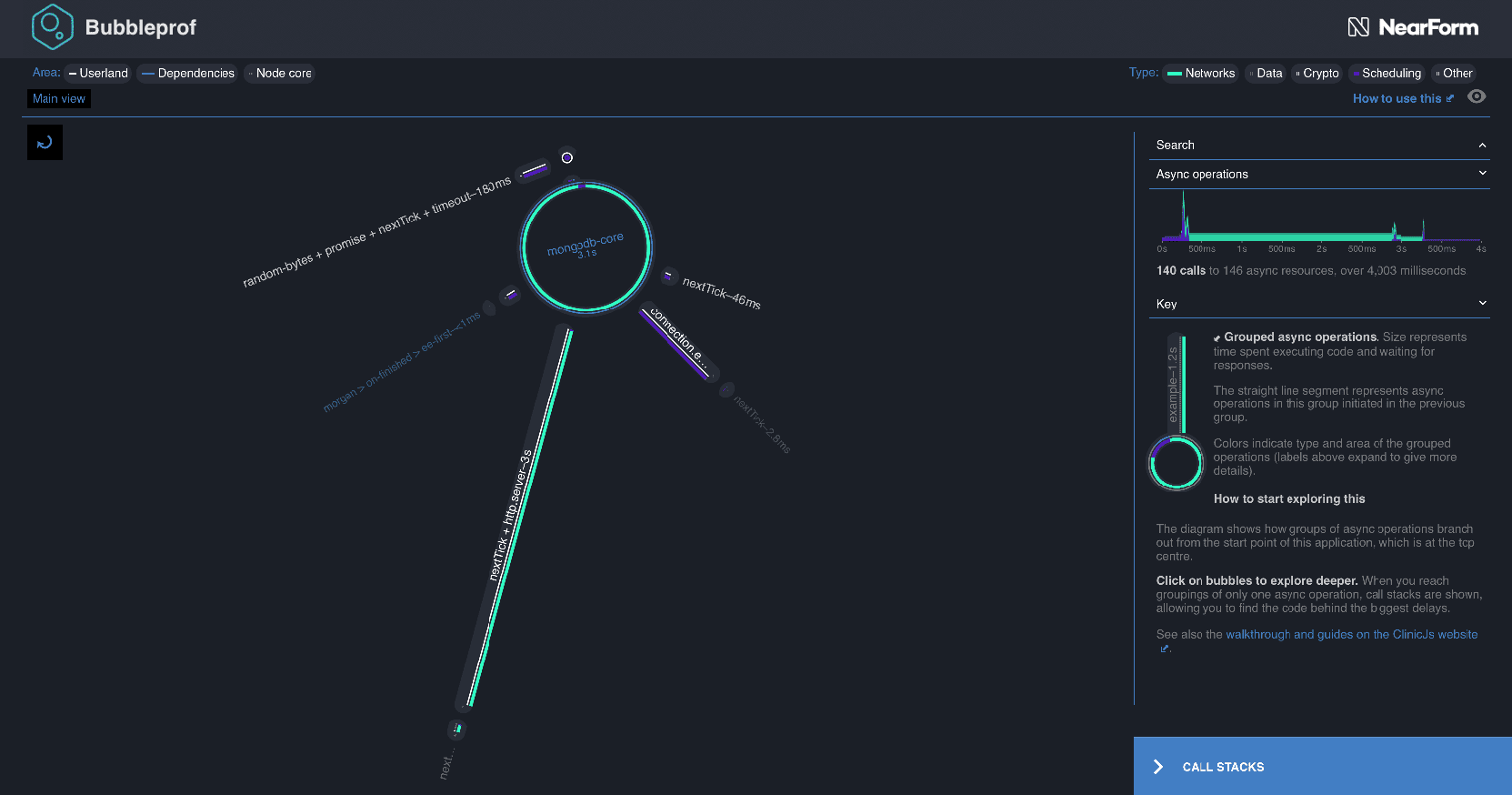
Task: Collapse the Key section arrow
Action: click(1482, 304)
